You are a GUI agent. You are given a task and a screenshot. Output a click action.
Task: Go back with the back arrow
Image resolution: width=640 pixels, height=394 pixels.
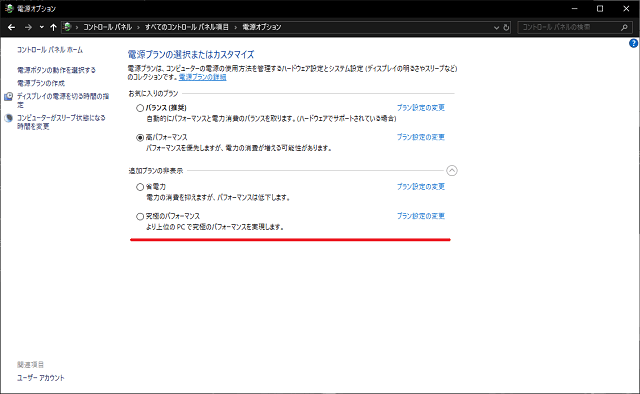[11, 27]
